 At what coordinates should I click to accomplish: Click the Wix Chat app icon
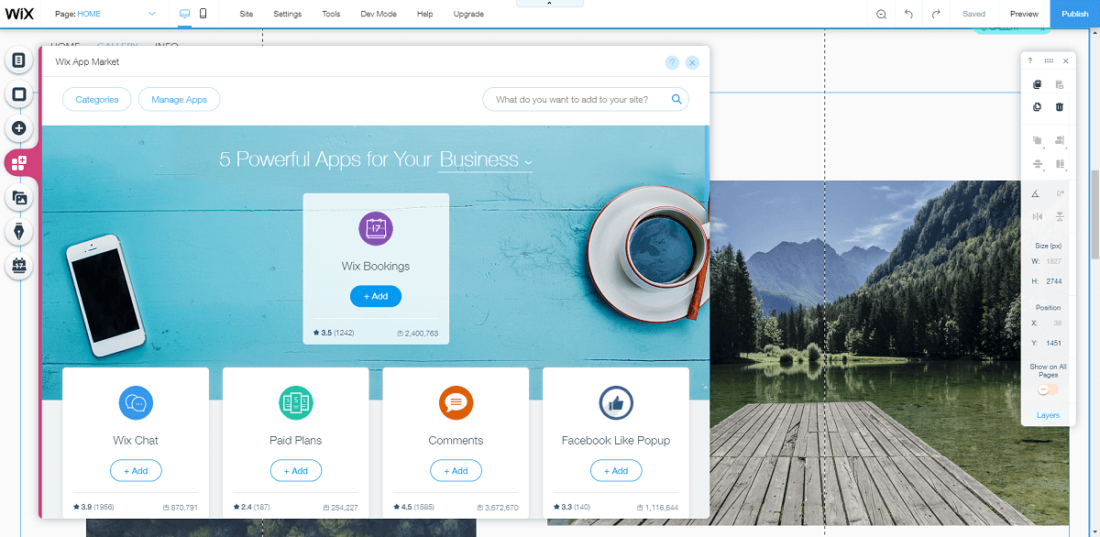(135, 403)
